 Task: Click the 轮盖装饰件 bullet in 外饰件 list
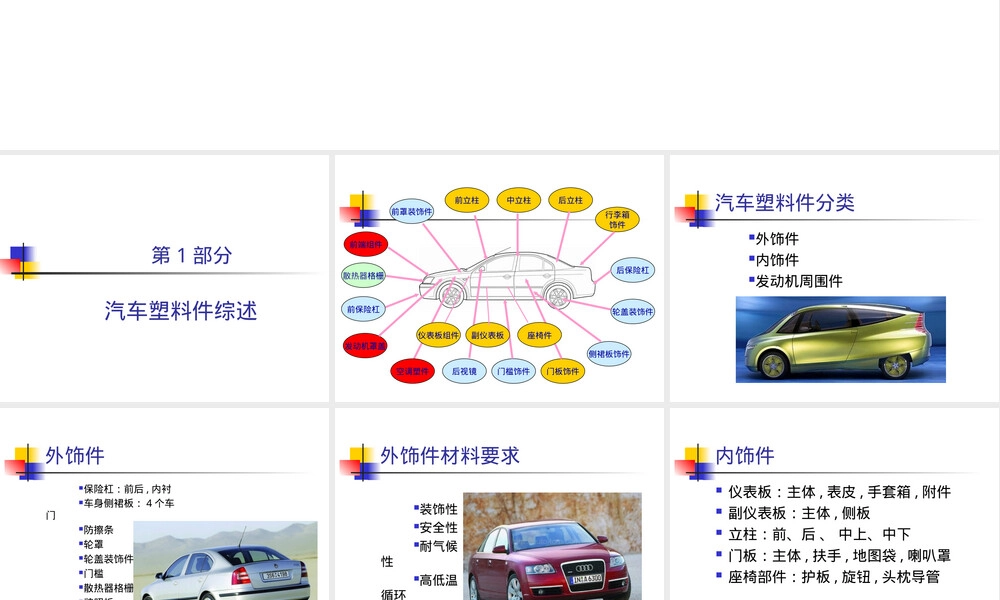coord(106,559)
